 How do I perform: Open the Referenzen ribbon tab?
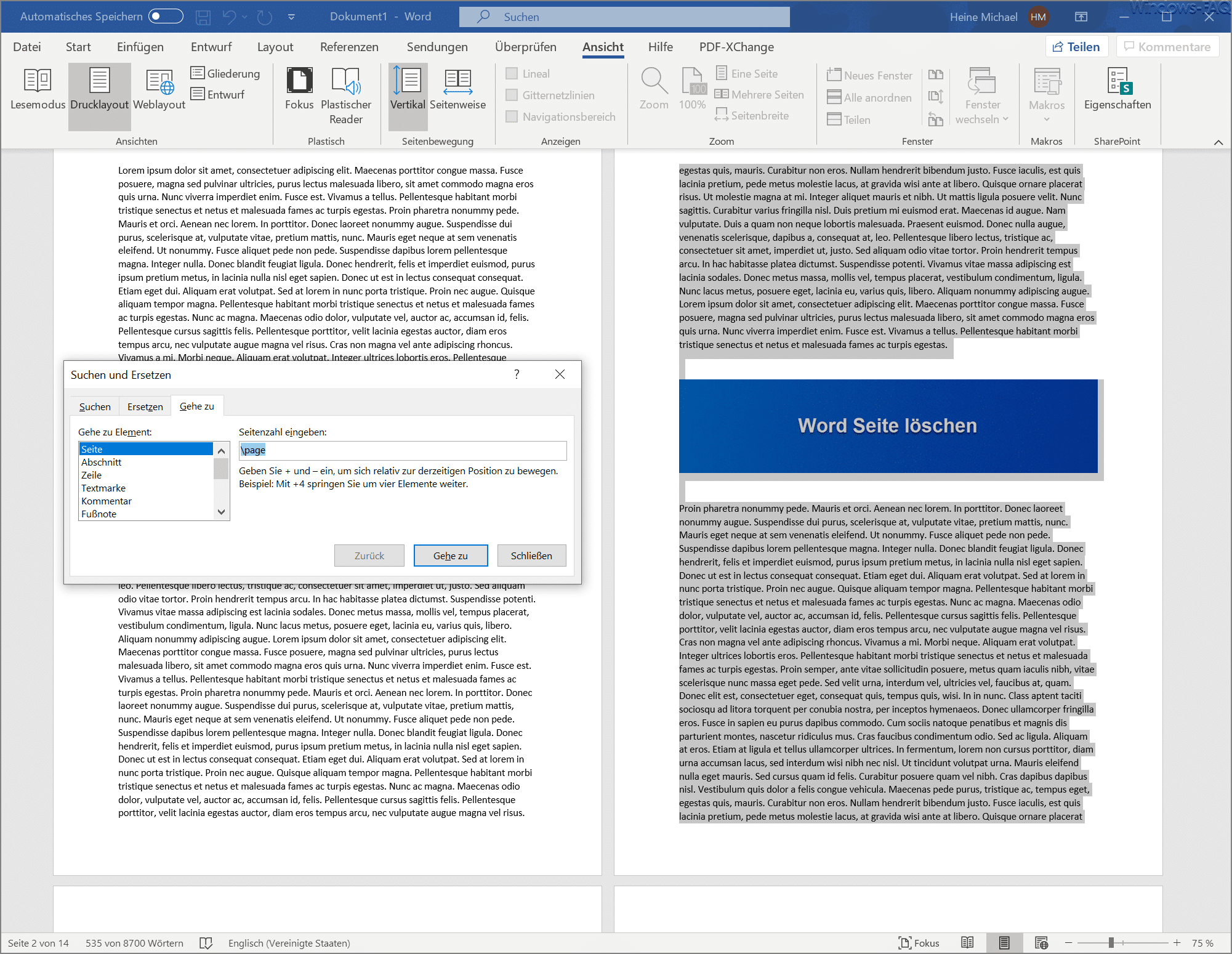tap(349, 47)
